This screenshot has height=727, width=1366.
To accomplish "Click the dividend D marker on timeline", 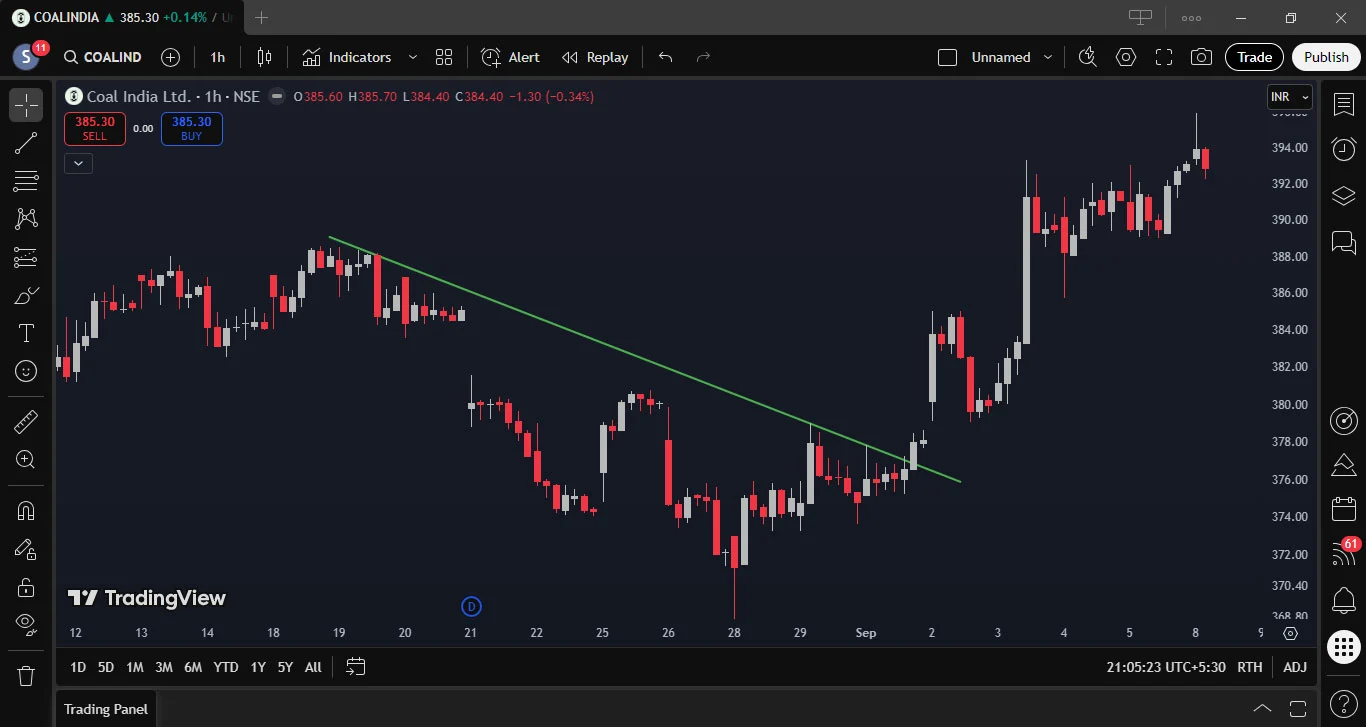I will point(471,606).
